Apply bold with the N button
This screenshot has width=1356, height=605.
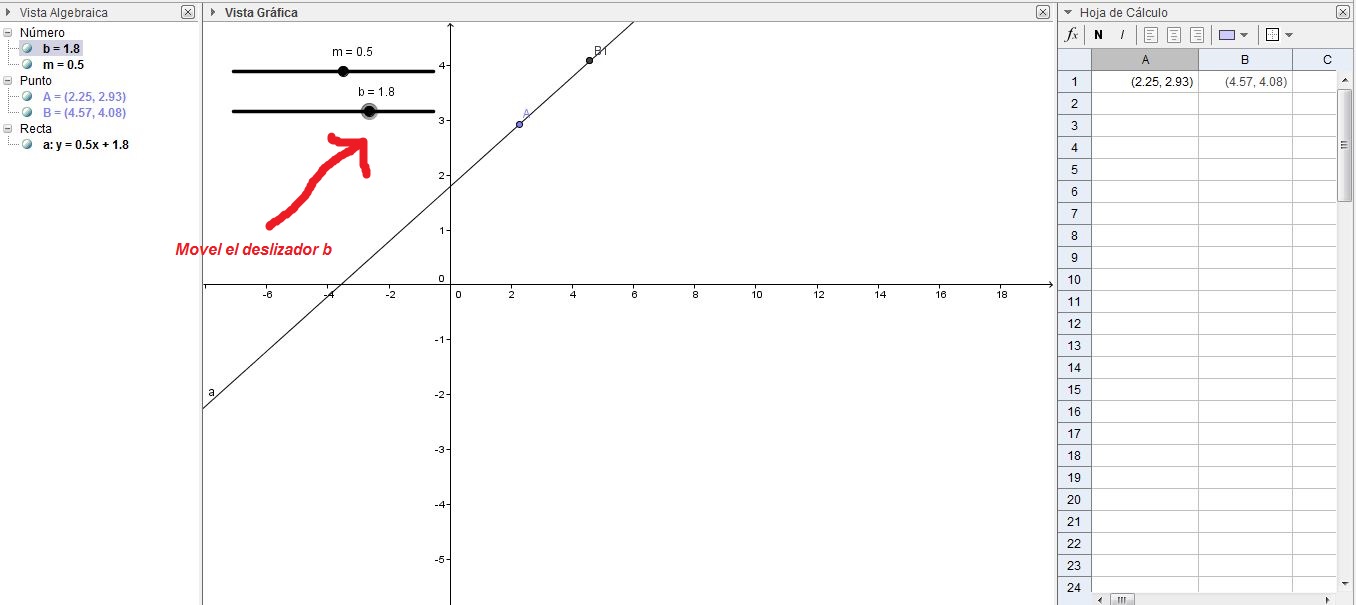point(1099,34)
